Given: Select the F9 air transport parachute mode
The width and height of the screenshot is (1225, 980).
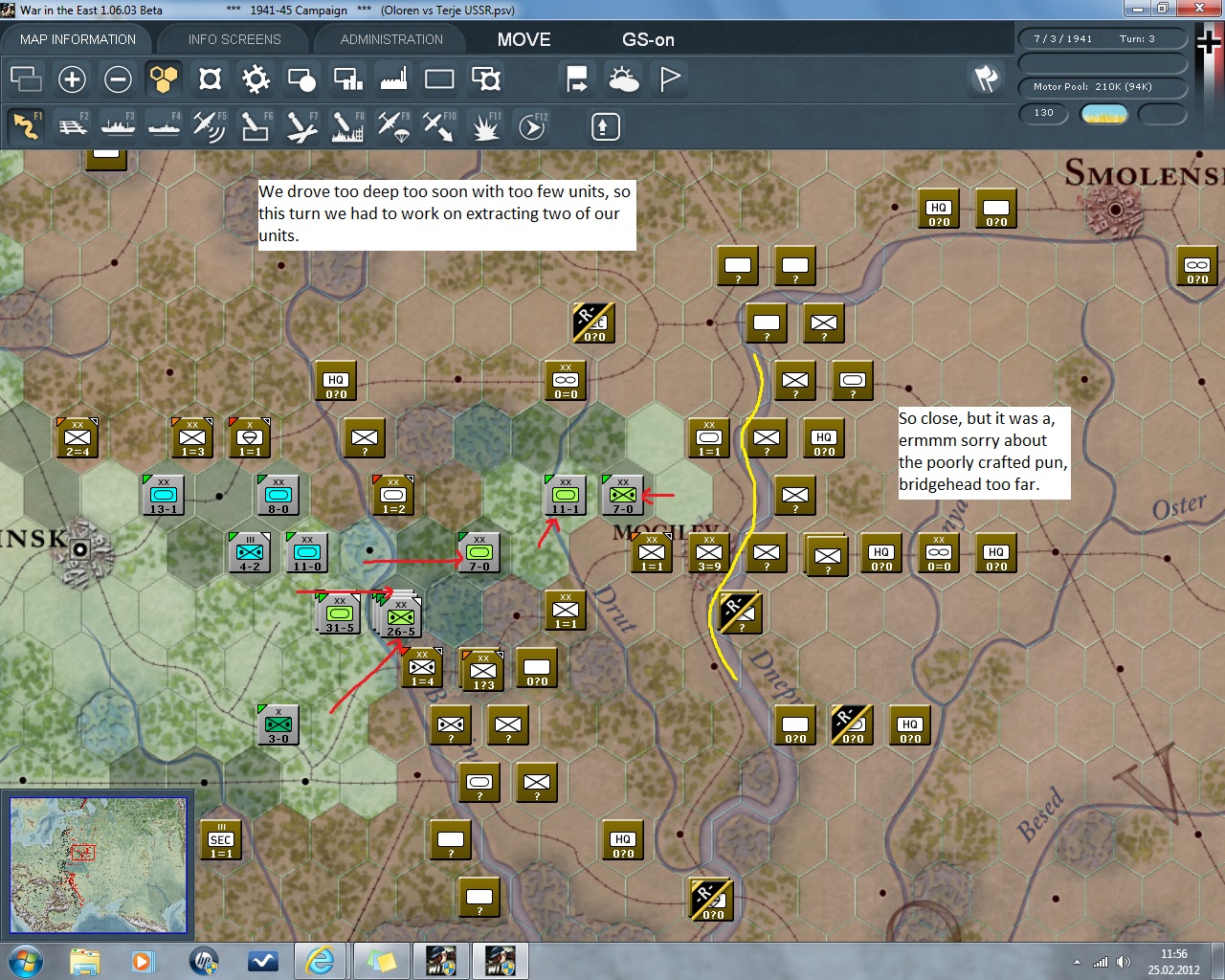Looking at the screenshot, I should click(x=393, y=126).
